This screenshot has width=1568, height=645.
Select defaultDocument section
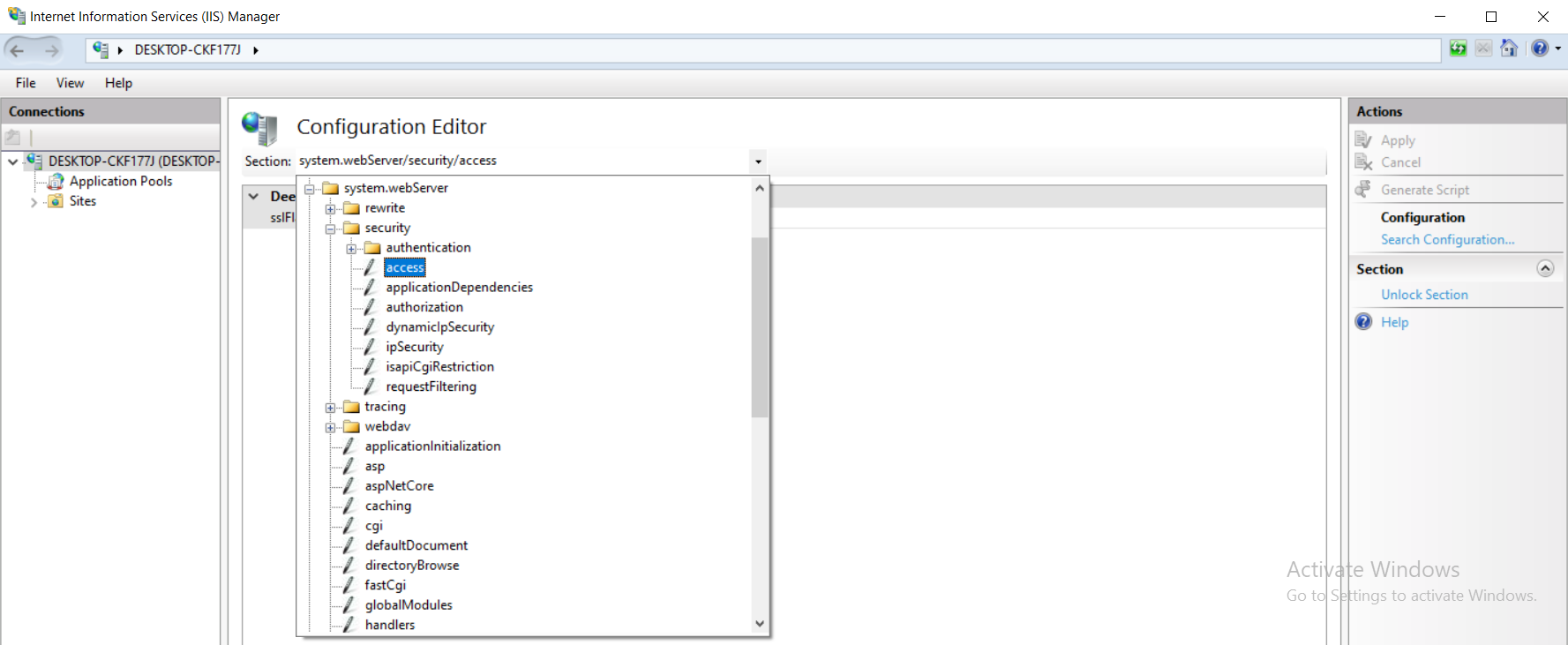[416, 545]
